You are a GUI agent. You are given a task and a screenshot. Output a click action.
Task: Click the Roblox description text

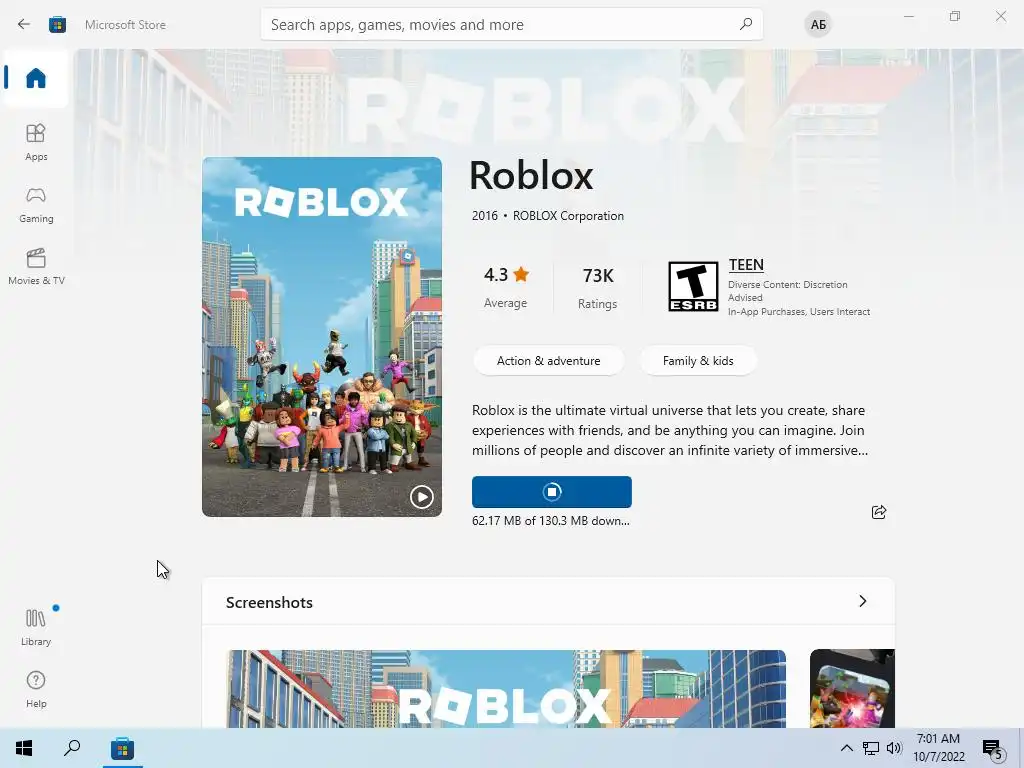pyautogui.click(x=669, y=430)
